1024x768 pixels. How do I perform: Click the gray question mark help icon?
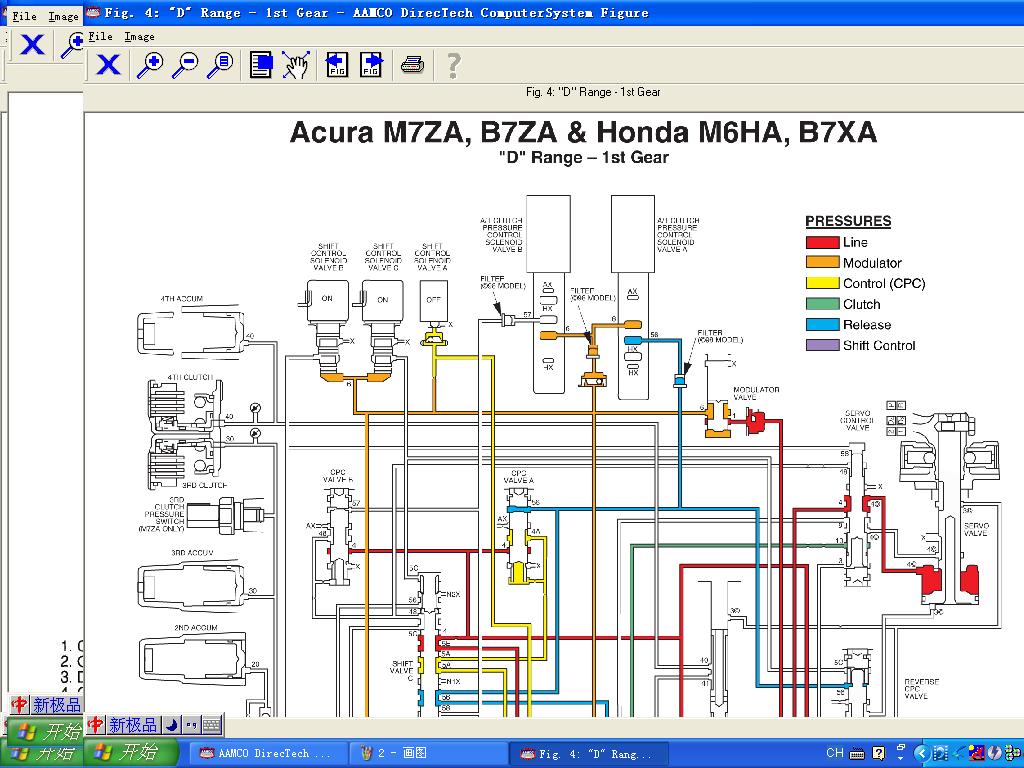pyautogui.click(x=453, y=65)
